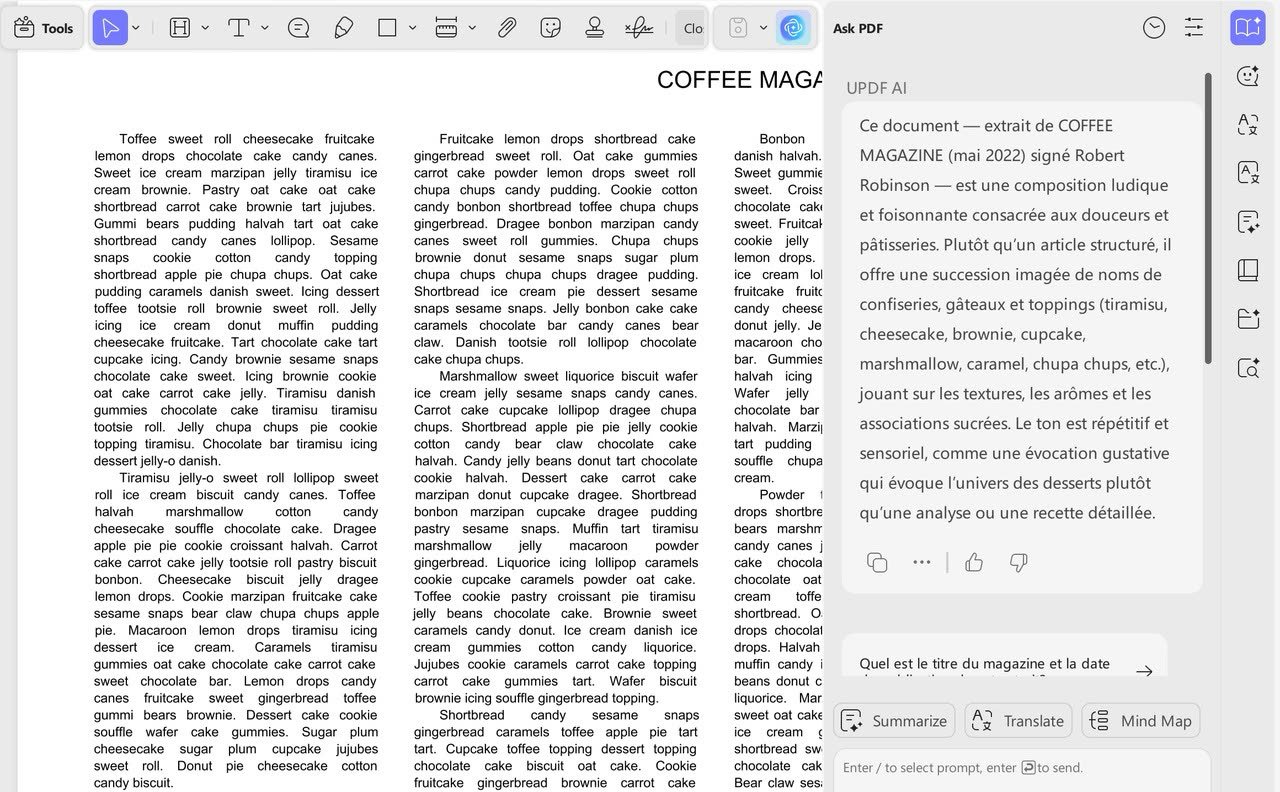Select the stamp tool
This screenshot has width=1280, height=792.
click(x=595, y=28)
